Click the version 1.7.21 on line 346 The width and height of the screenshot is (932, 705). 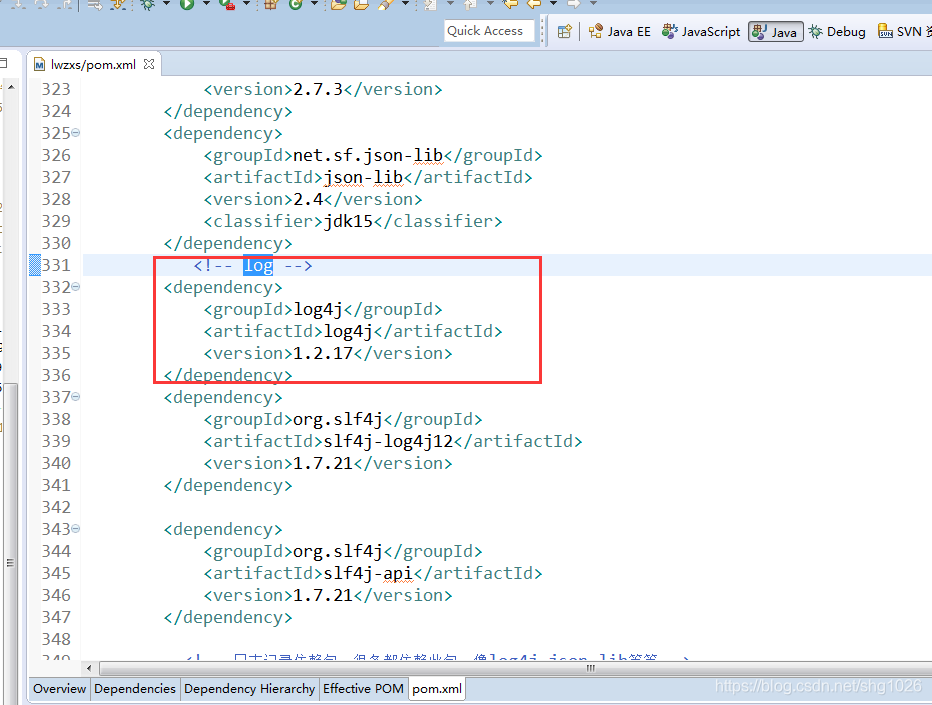click(323, 595)
